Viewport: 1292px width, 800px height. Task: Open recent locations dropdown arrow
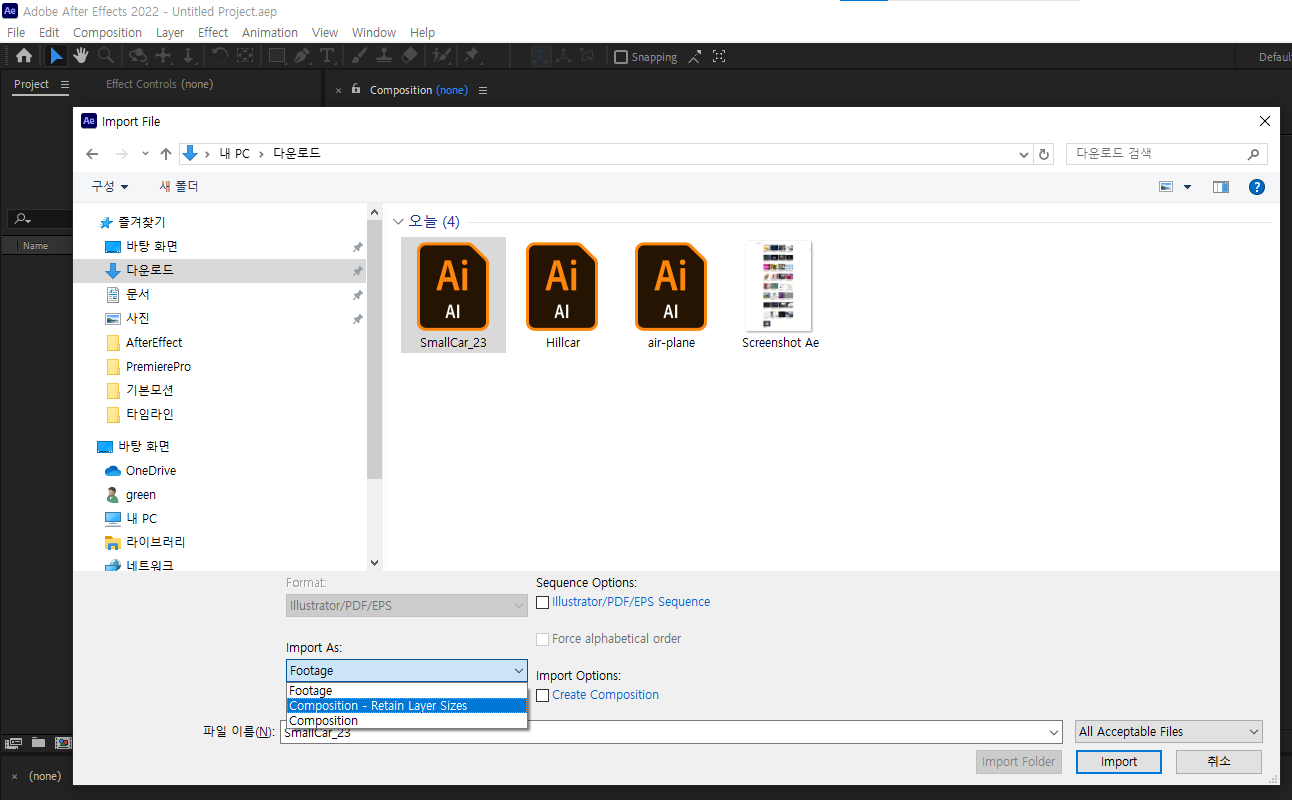pyautogui.click(x=145, y=154)
